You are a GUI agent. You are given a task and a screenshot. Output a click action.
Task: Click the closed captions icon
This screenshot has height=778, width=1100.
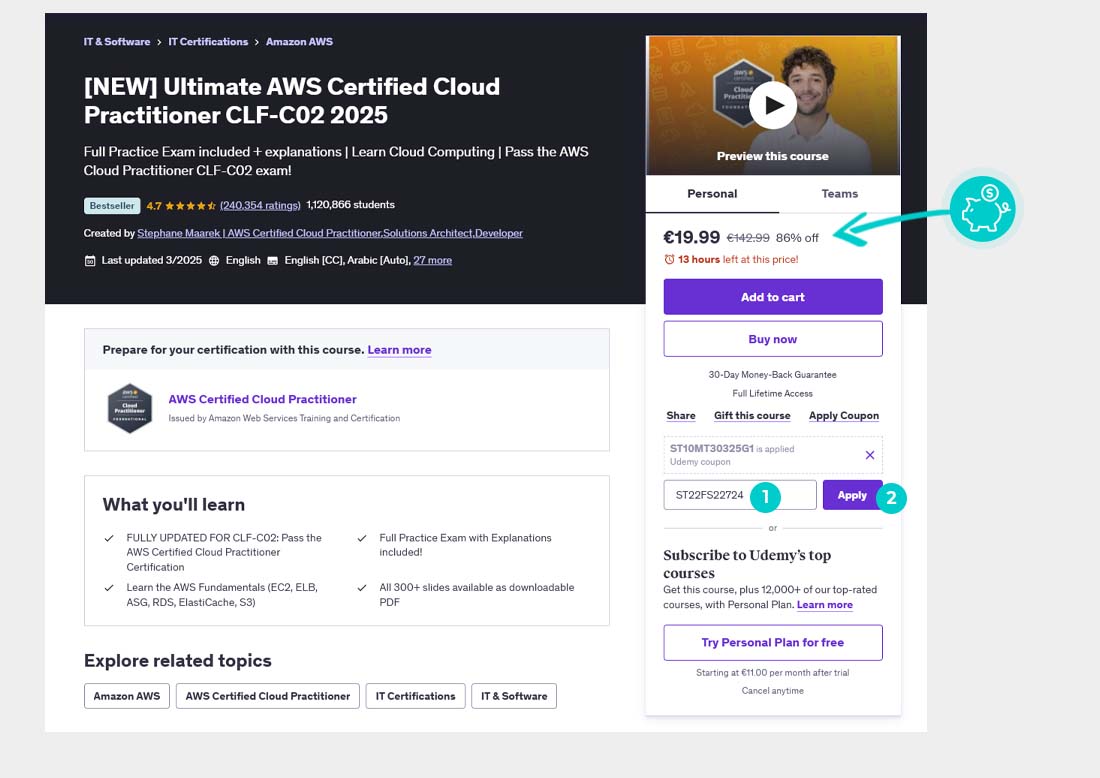click(x=272, y=261)
